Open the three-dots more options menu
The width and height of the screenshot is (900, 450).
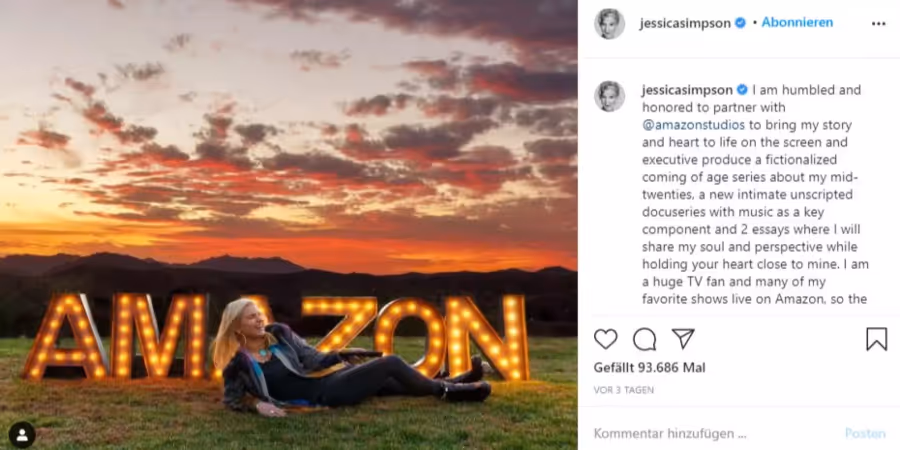[x=878, y=24]
